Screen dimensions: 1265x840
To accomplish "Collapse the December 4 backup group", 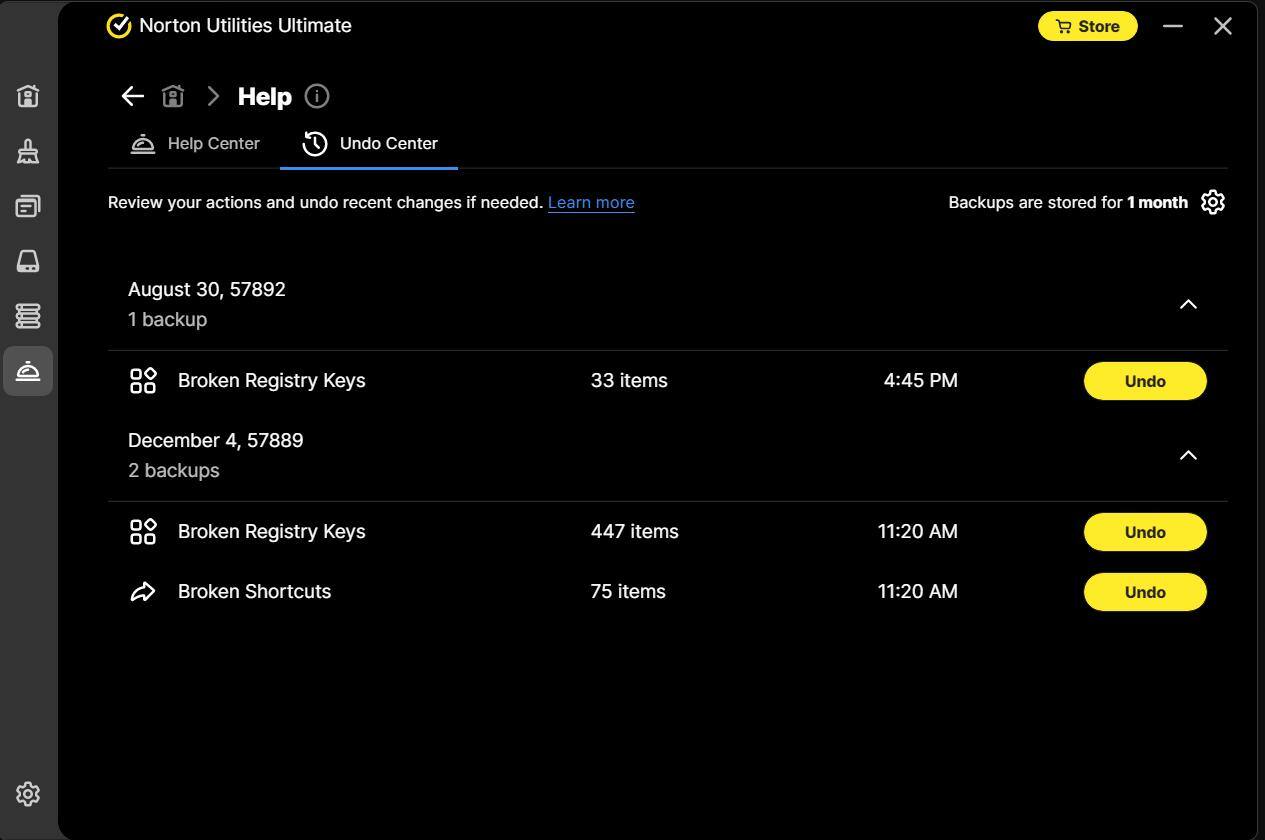I will [1187, 455].
